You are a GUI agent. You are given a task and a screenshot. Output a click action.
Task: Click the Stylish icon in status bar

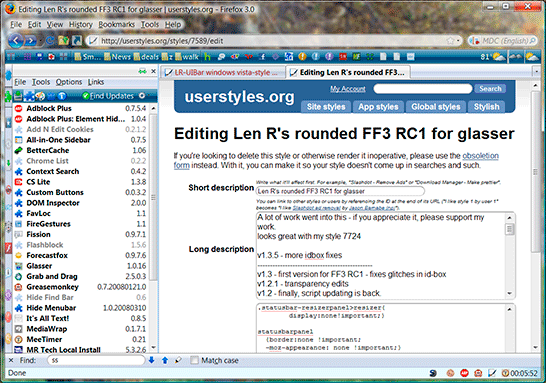[492, 373]
